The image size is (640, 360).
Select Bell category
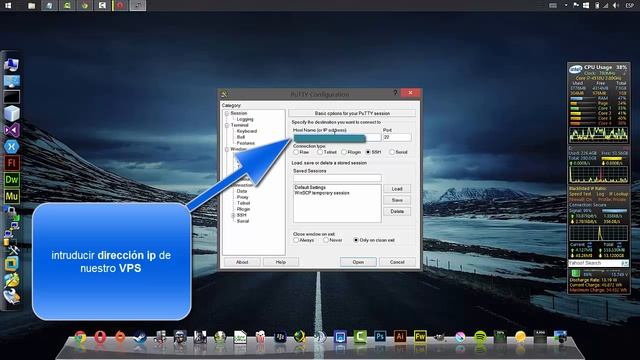[x=241, y=137]
